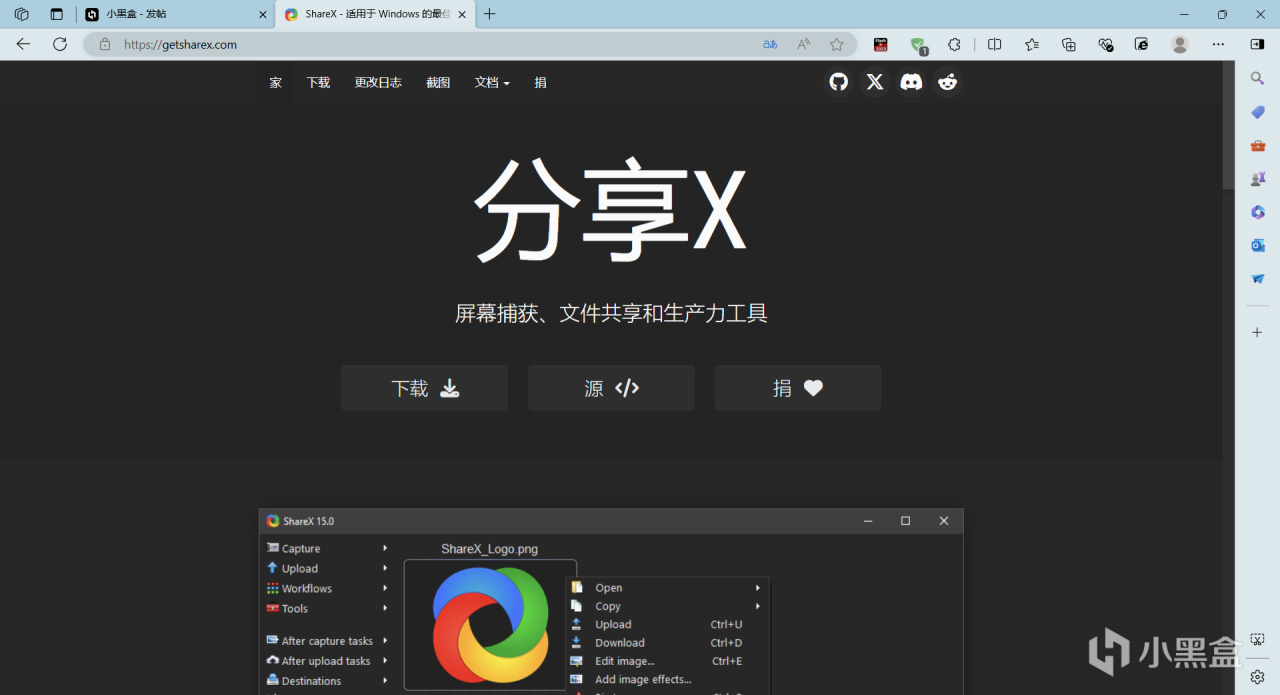Screen dimensions: 1280x695
Task: Click the translate page icon in address bar
Action: [x=770, y=44]
